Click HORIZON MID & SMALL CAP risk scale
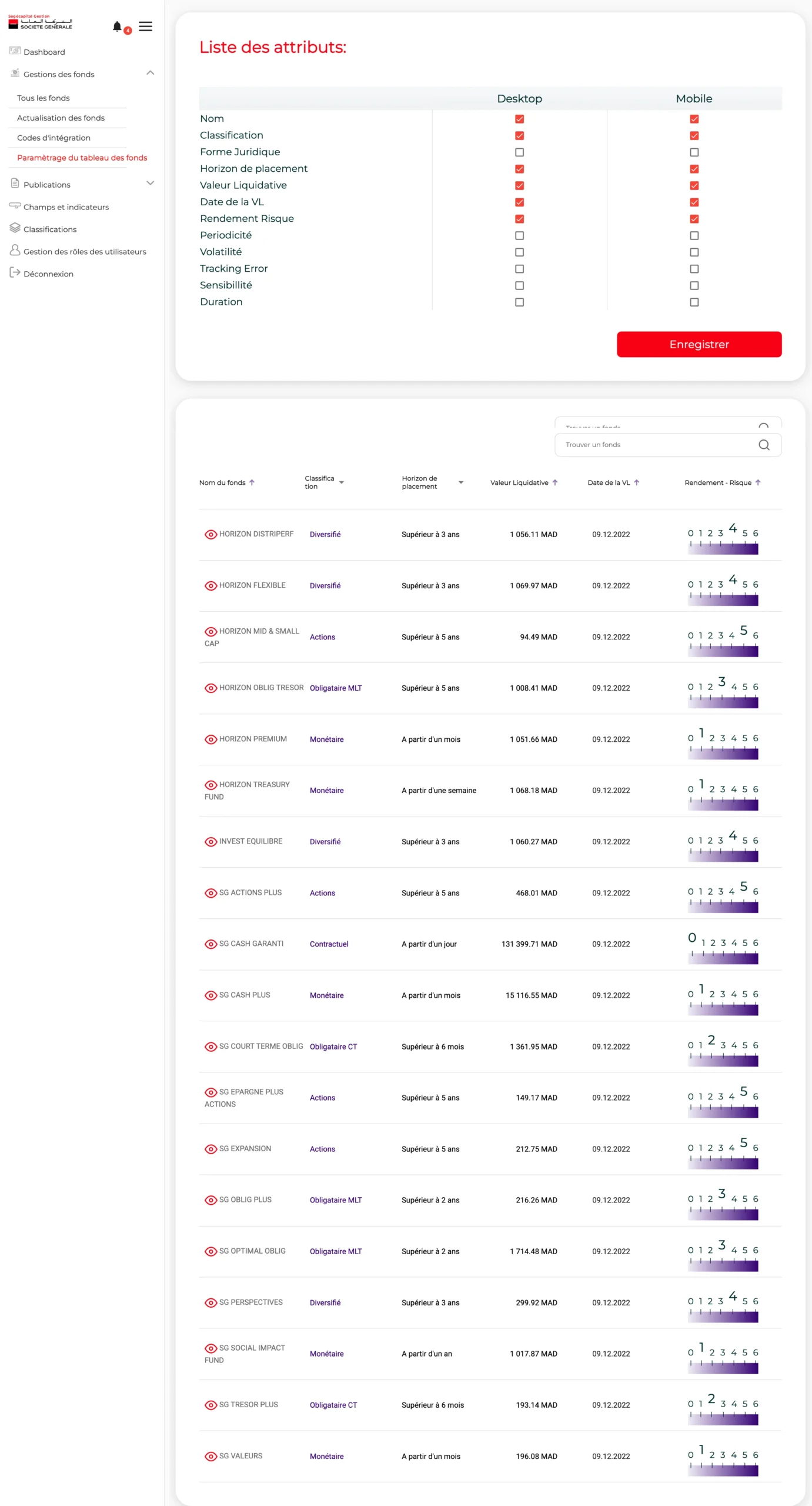Image resolution: width=812 pixels, height=1506 pixels. point(723,641)
